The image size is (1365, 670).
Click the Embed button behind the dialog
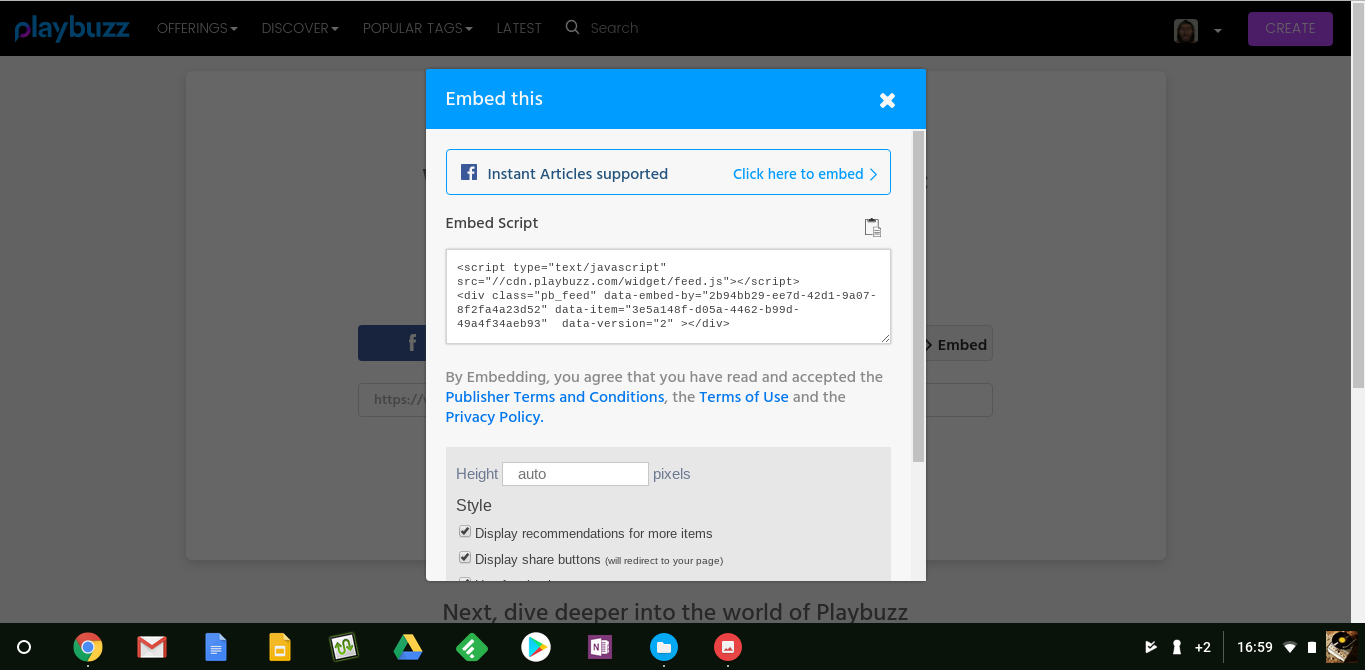coord(959,344)
